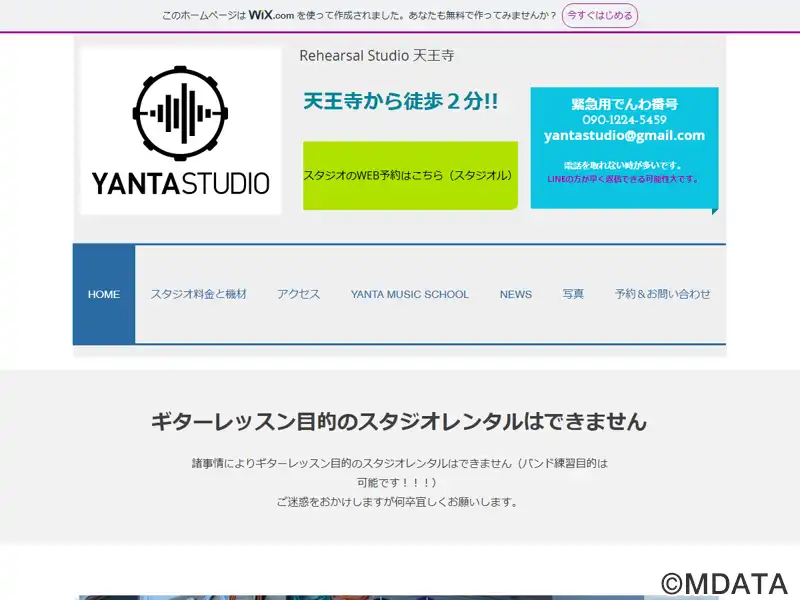Open the 予約＆お問い合わせ menu item

pyautogui.click(x=662, y=294)
